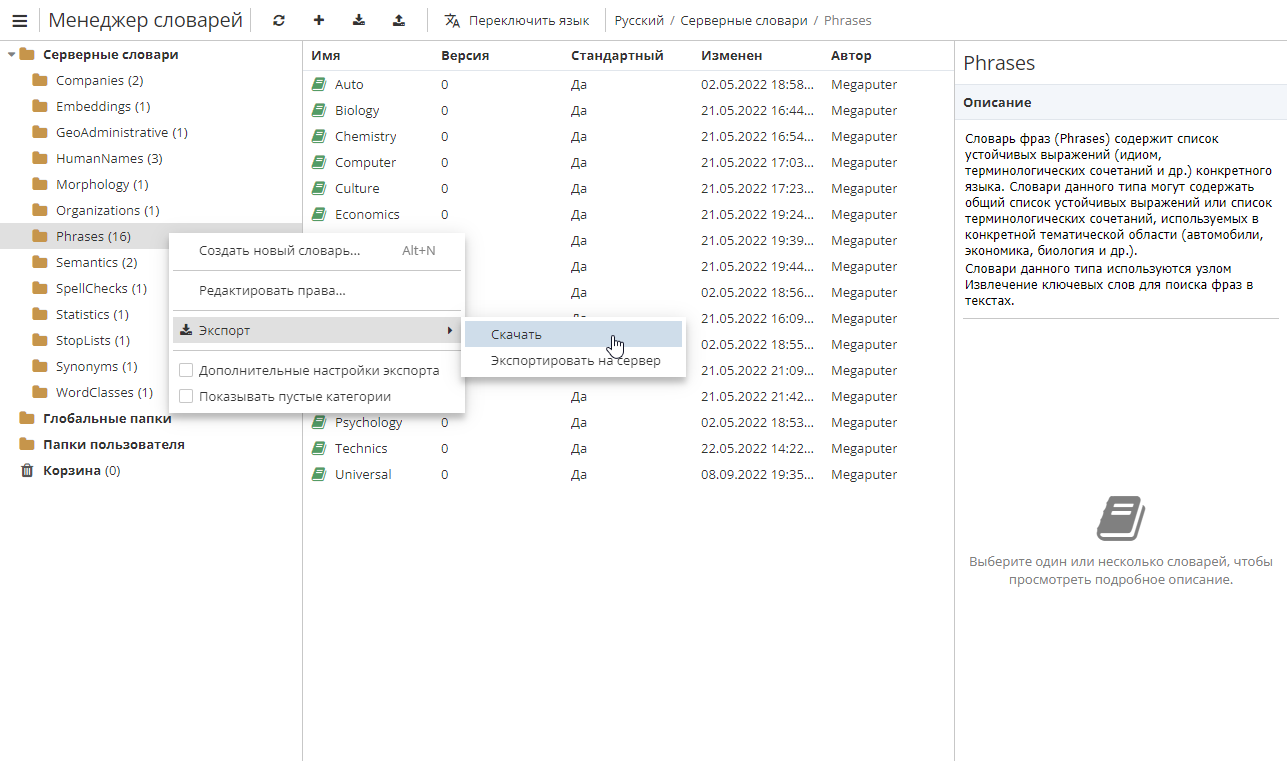Select the Organizations (1) folder
1287x761 pixels.
coord(107,210)
